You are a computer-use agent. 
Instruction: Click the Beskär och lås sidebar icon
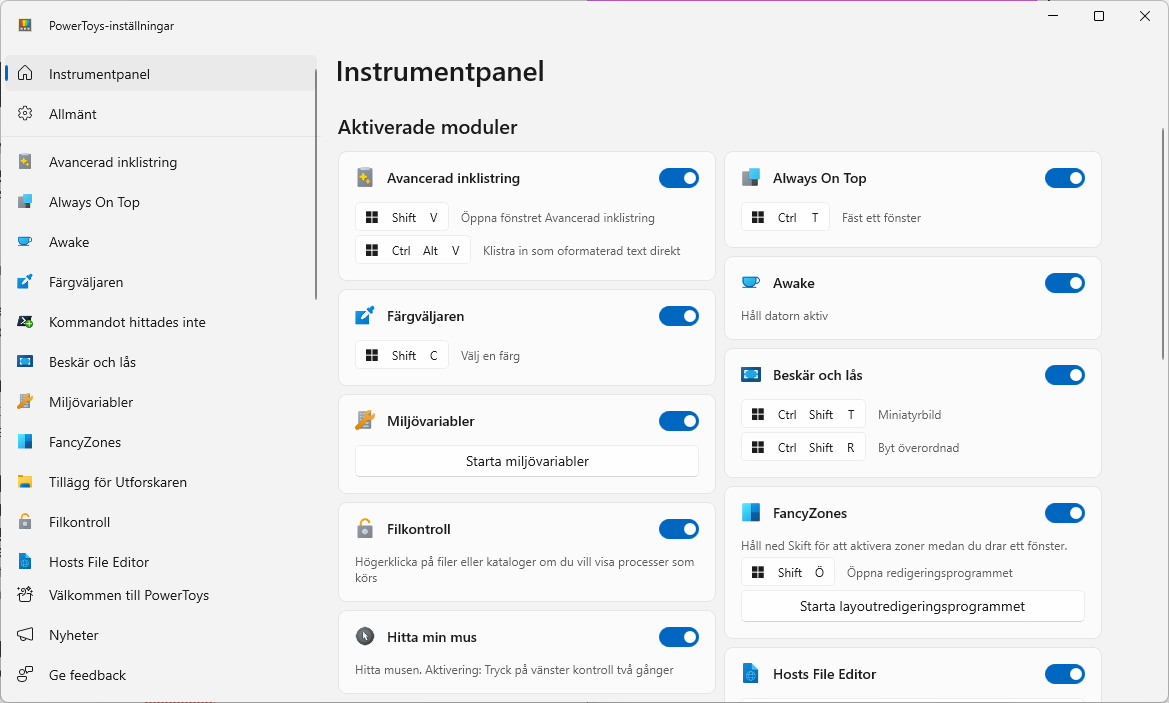pos(26,362)
